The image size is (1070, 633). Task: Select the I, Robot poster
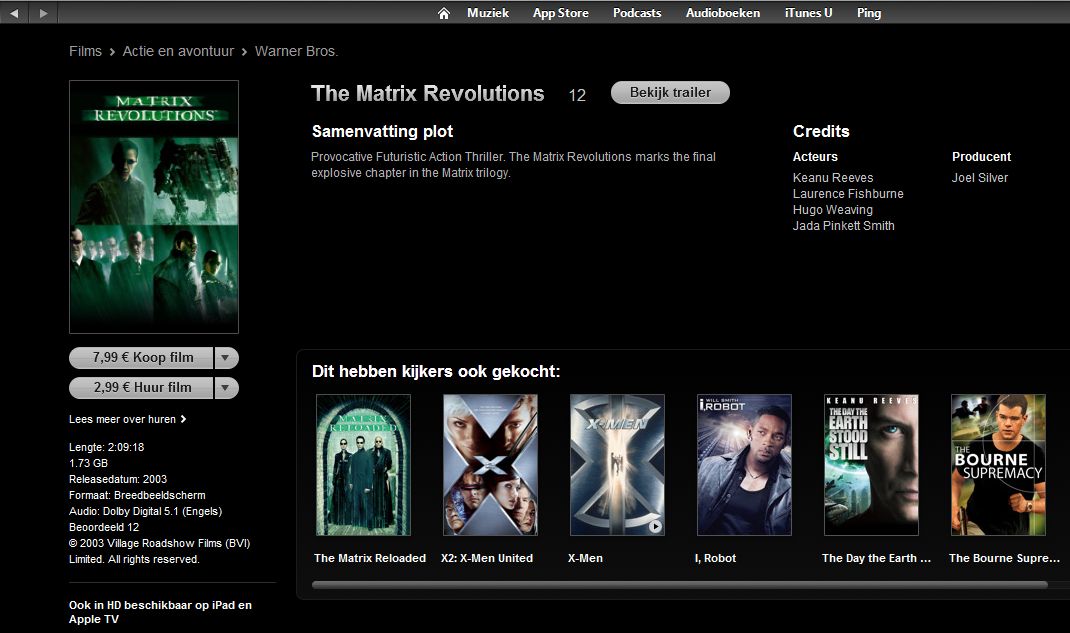tap(744, 465)
